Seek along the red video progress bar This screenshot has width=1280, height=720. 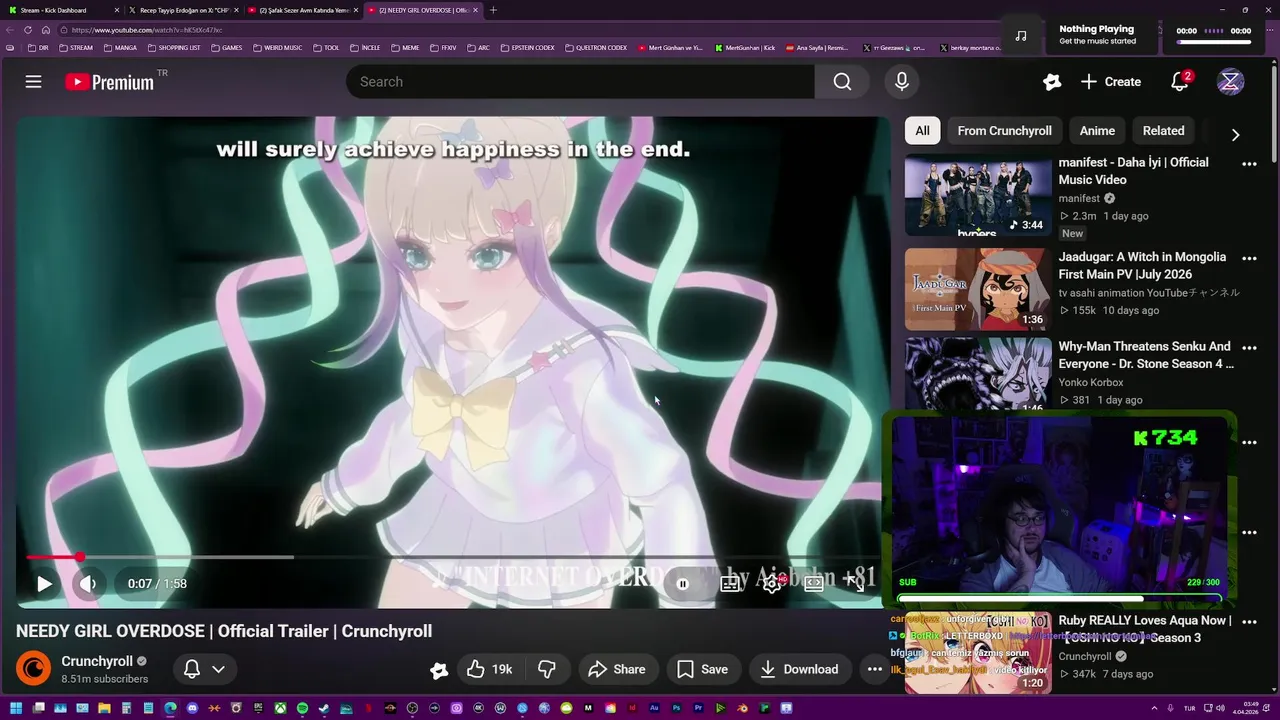pyautogui.click(x=454, y=557)
